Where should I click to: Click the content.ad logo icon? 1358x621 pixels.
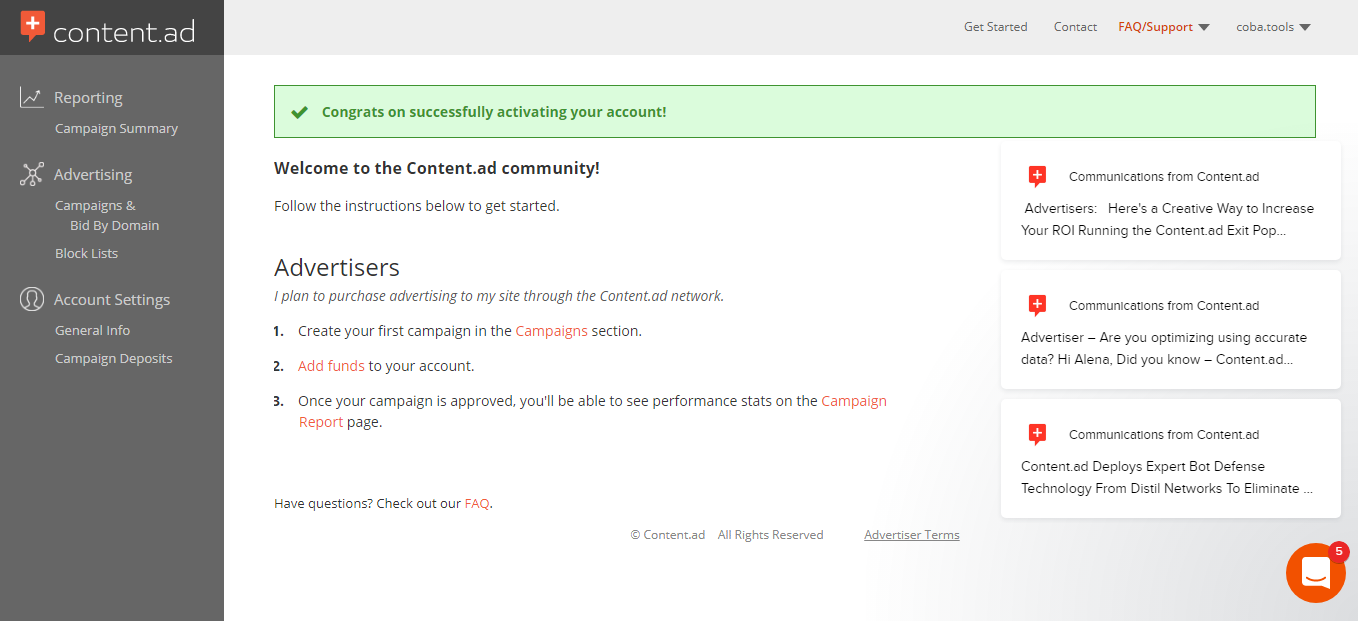tap(33, 26)
